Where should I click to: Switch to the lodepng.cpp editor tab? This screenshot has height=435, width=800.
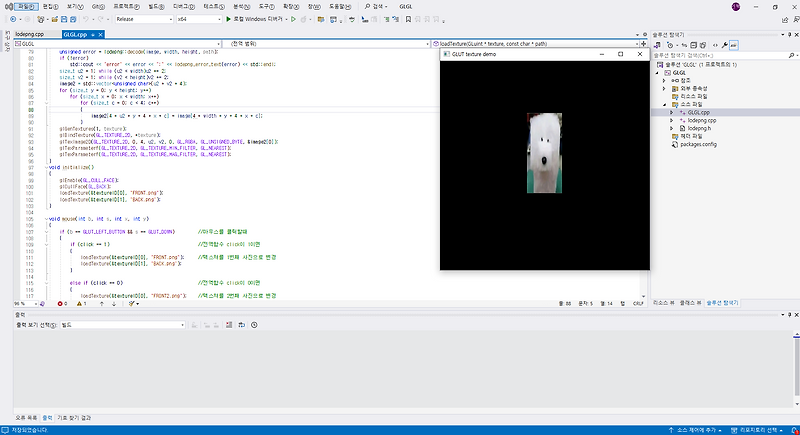click(x=31, y=34)
